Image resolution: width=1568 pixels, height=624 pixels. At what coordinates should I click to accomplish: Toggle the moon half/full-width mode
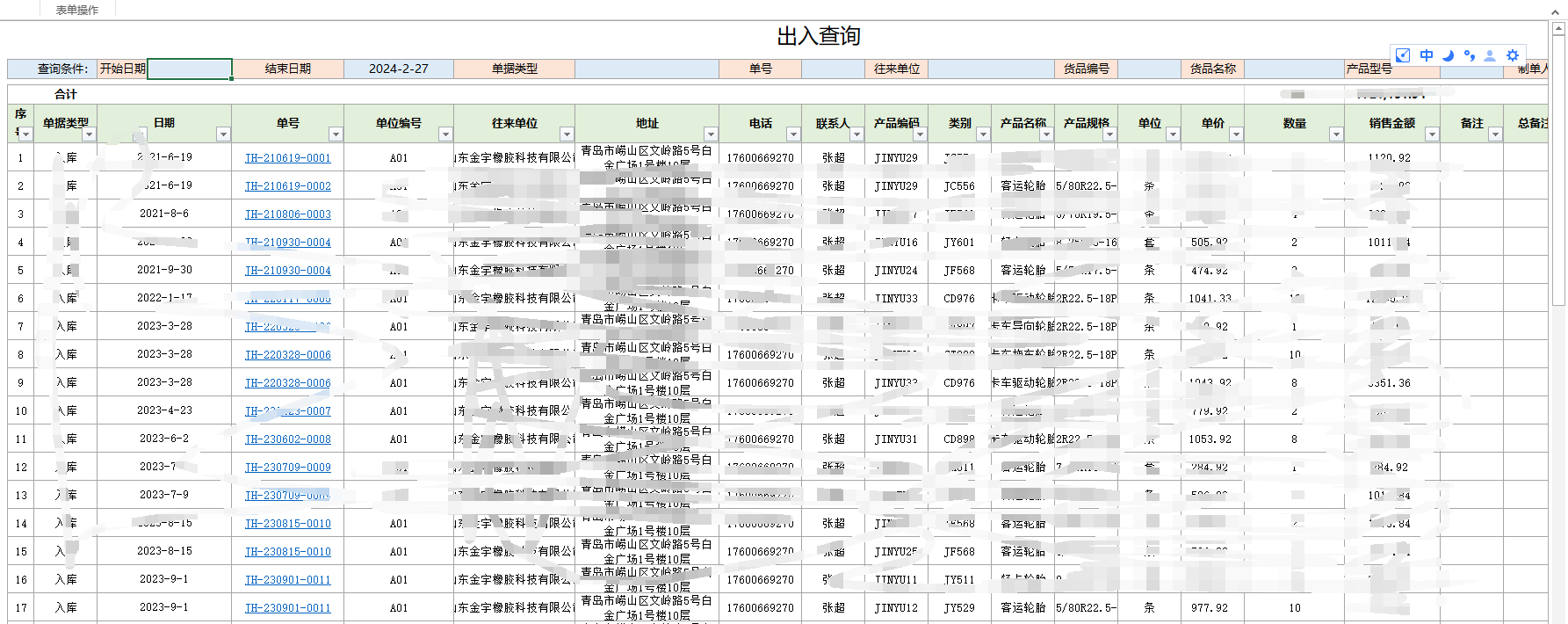(x=1449, y=55)
